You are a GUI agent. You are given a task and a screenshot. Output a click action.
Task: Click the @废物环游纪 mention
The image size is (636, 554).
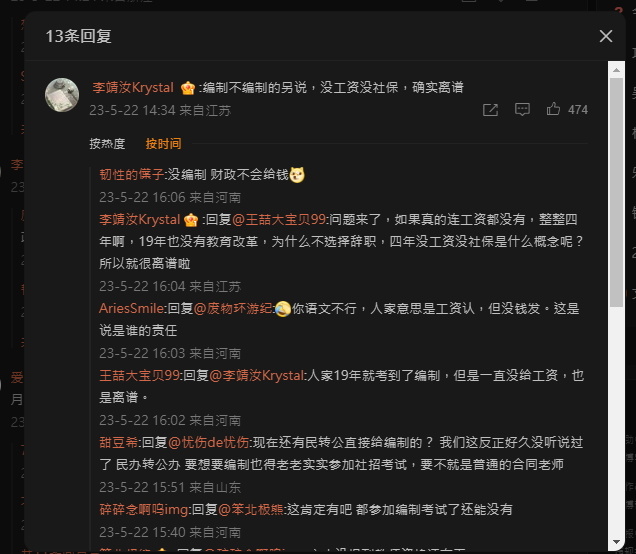233,309
